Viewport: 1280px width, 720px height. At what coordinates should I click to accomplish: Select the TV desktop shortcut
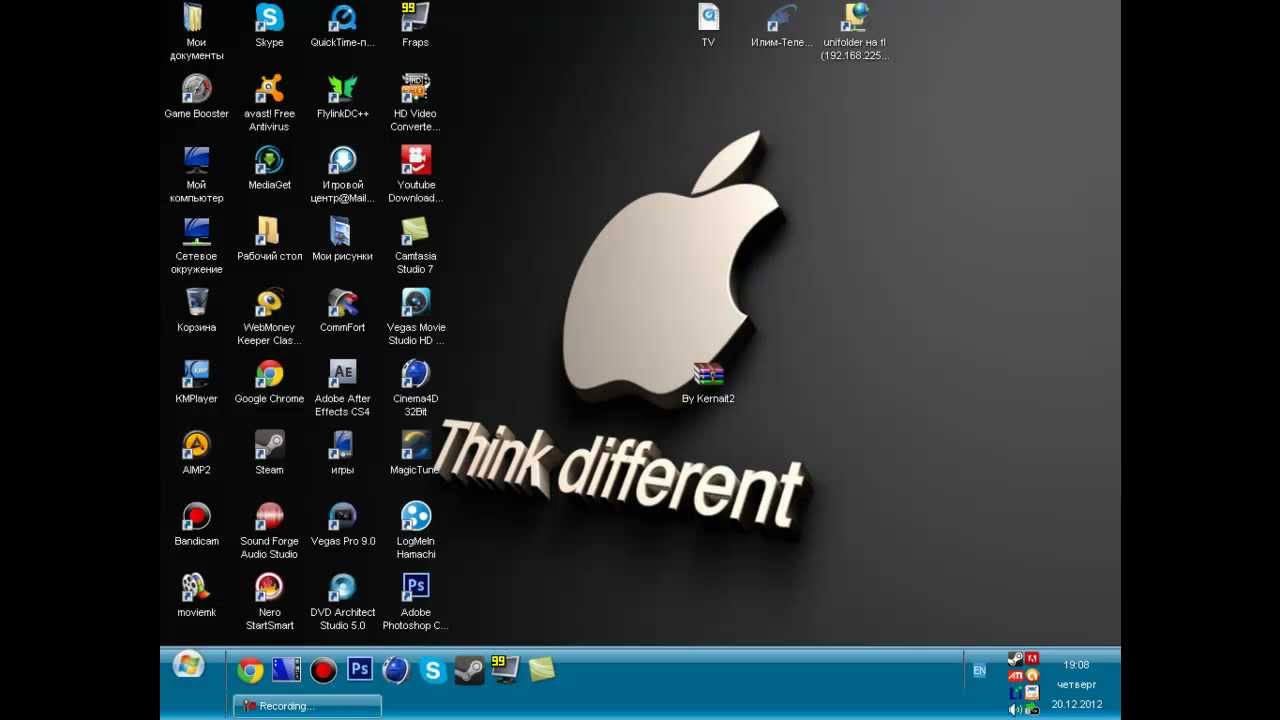[x=708, y=26]
